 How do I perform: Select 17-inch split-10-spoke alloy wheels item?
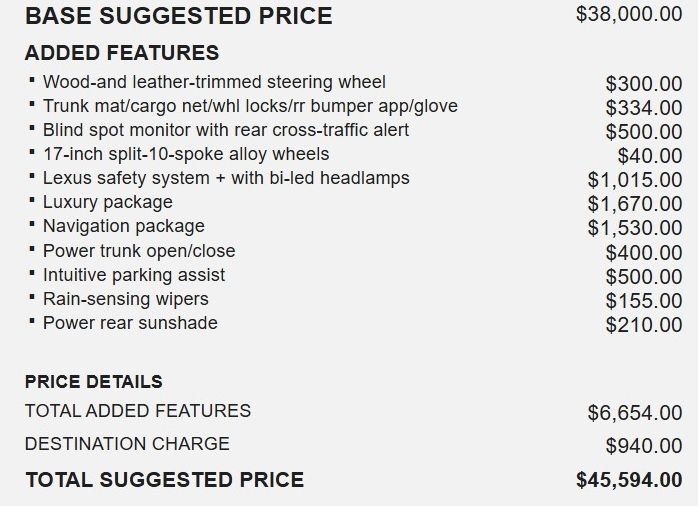pyautogui.click(x=186, y=154)
